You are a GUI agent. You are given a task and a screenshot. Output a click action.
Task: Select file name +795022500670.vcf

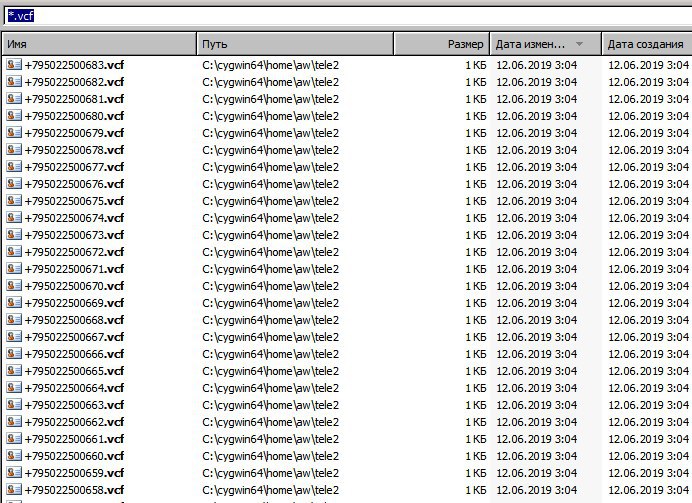pos(74,286)
